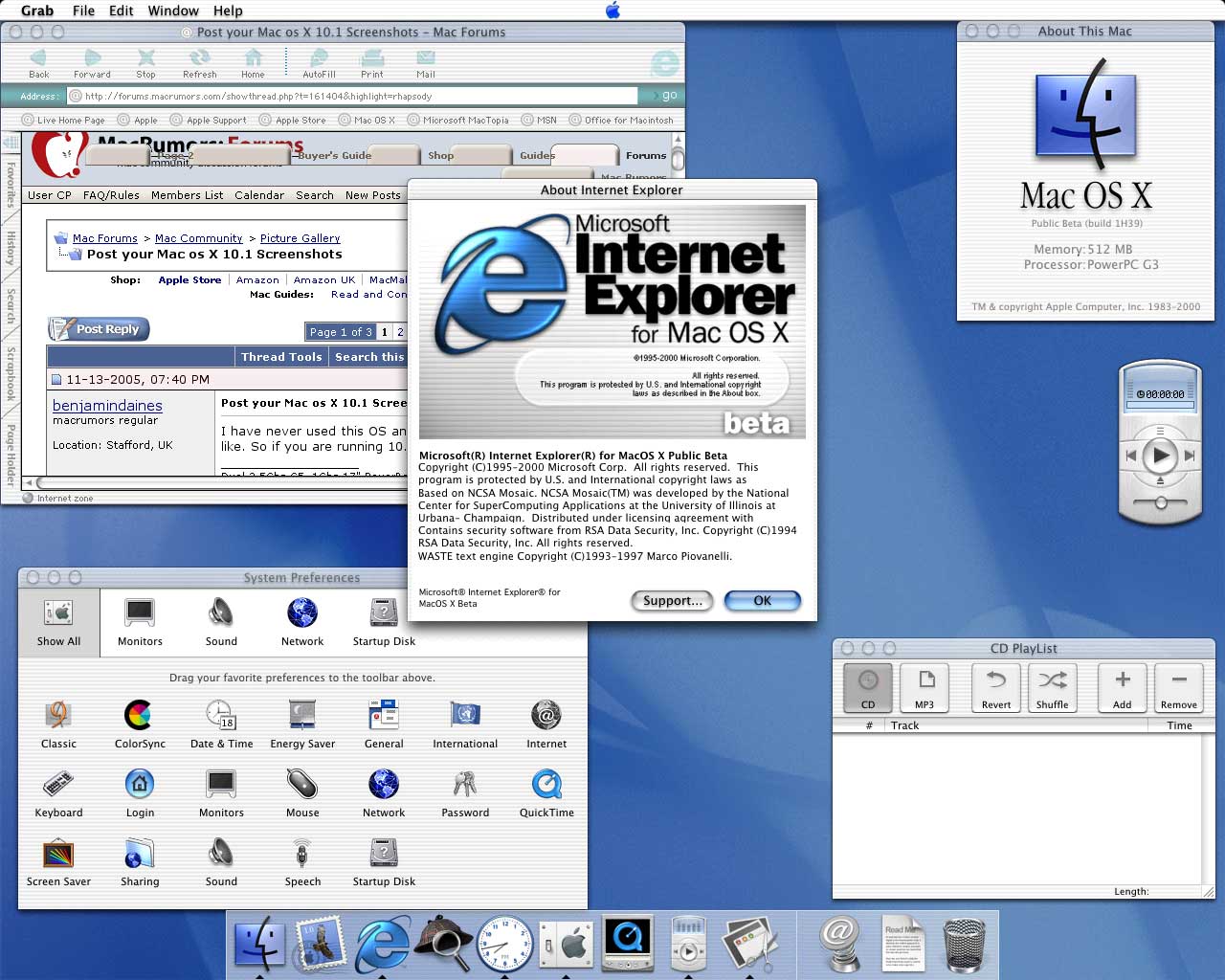Screen dimensions: 1225x980
Task: Adjust the music player volume slider
Action: (1161, 501)
